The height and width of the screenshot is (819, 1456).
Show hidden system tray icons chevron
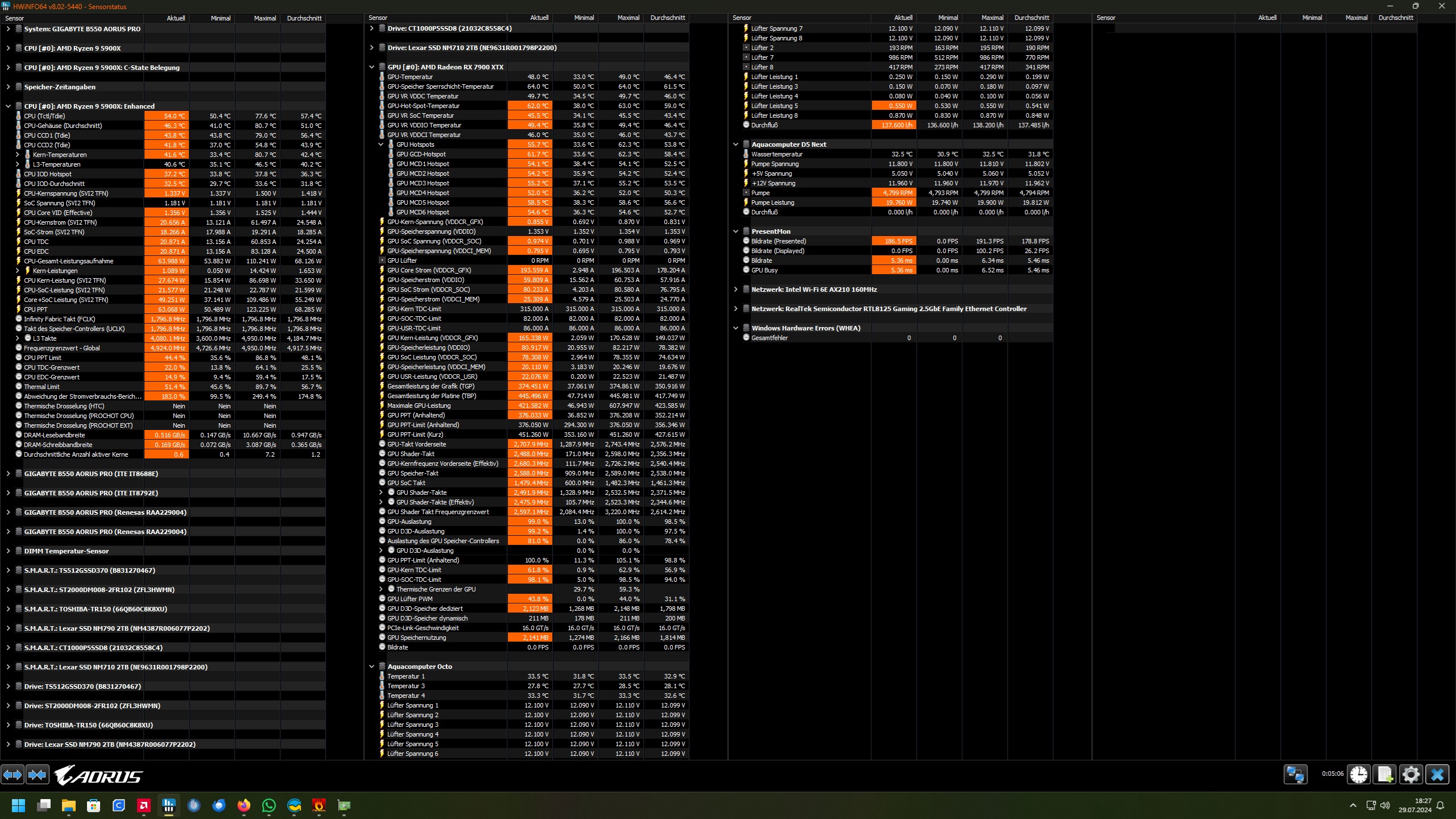tap(1353, 805)
